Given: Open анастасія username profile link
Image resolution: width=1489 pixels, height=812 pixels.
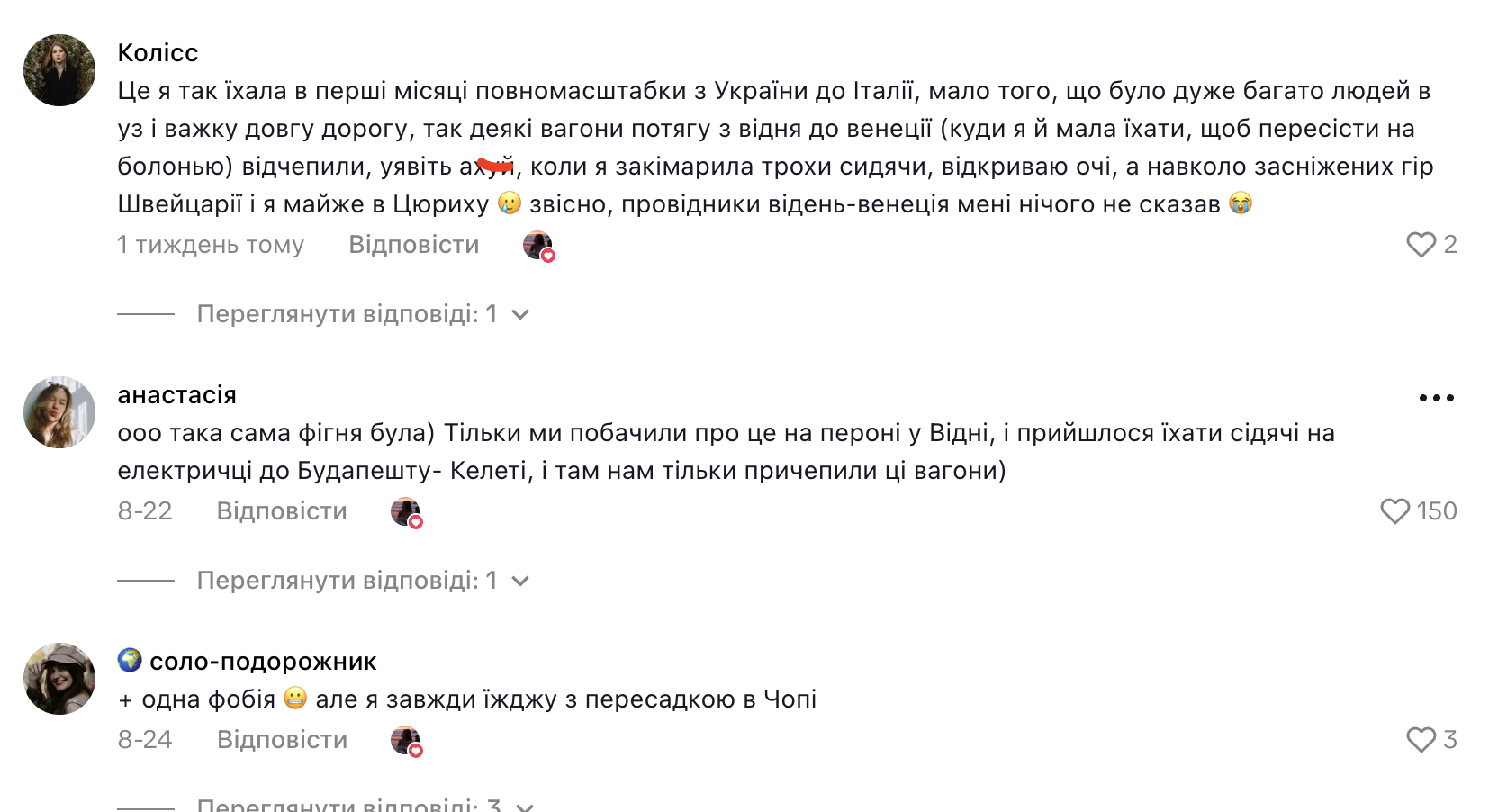Looking at the screenshot, I should [177, 395].
